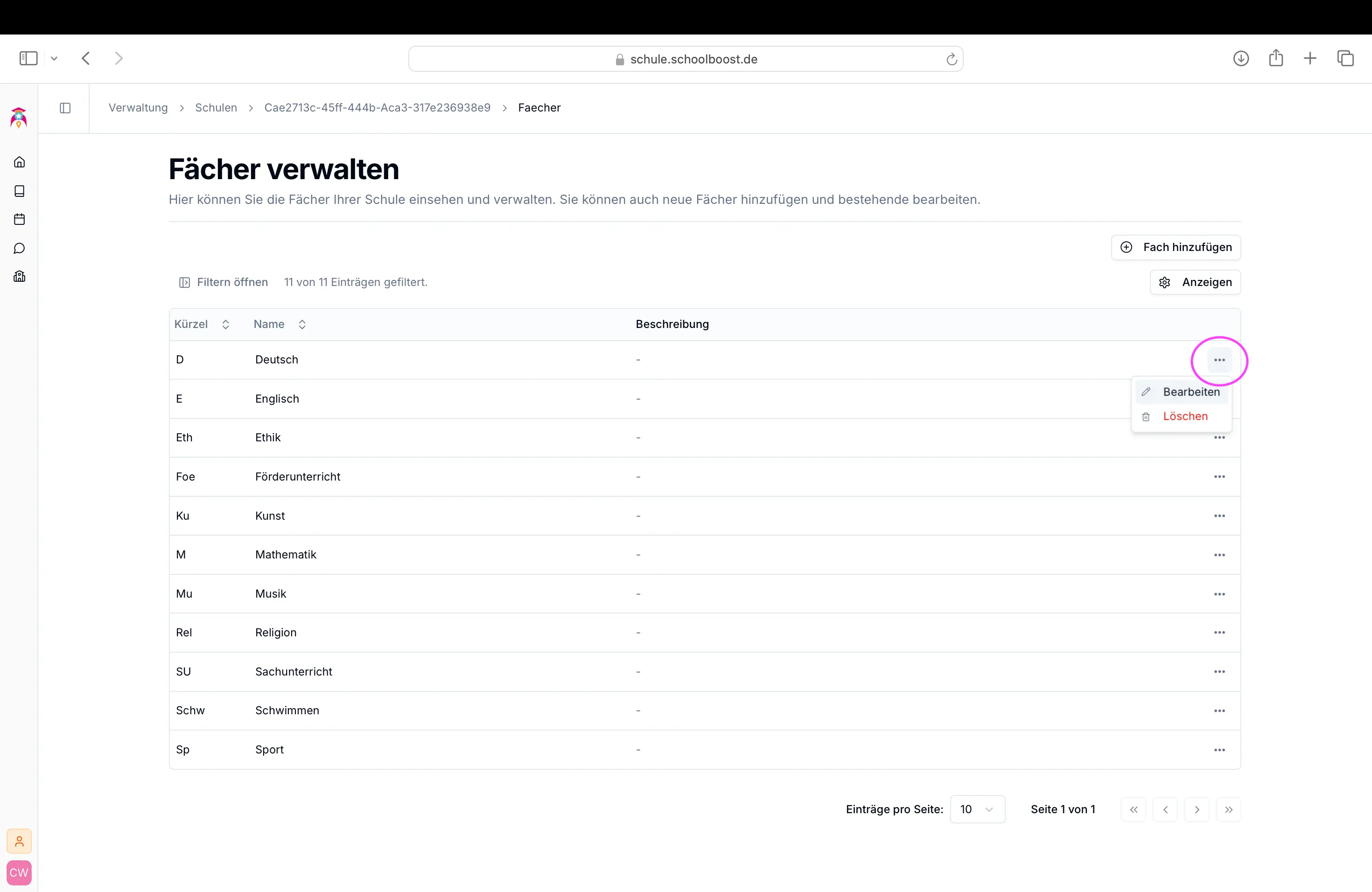Open the calendar icon in the sidebar
The height and width of the screenshot is (892, 1372).
point(19,219)
